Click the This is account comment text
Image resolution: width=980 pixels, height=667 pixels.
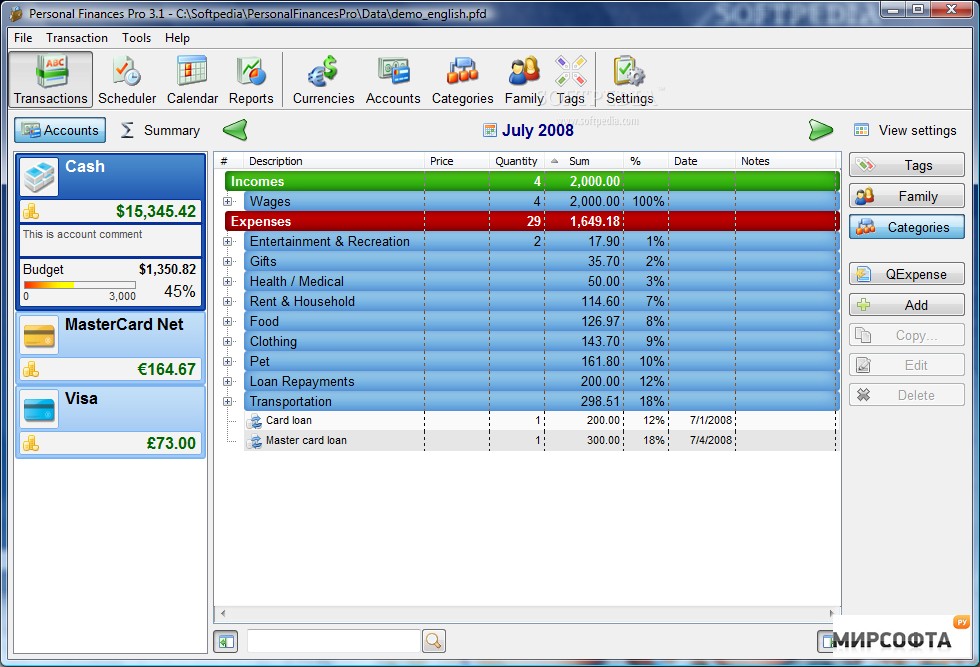coord(82,234)
